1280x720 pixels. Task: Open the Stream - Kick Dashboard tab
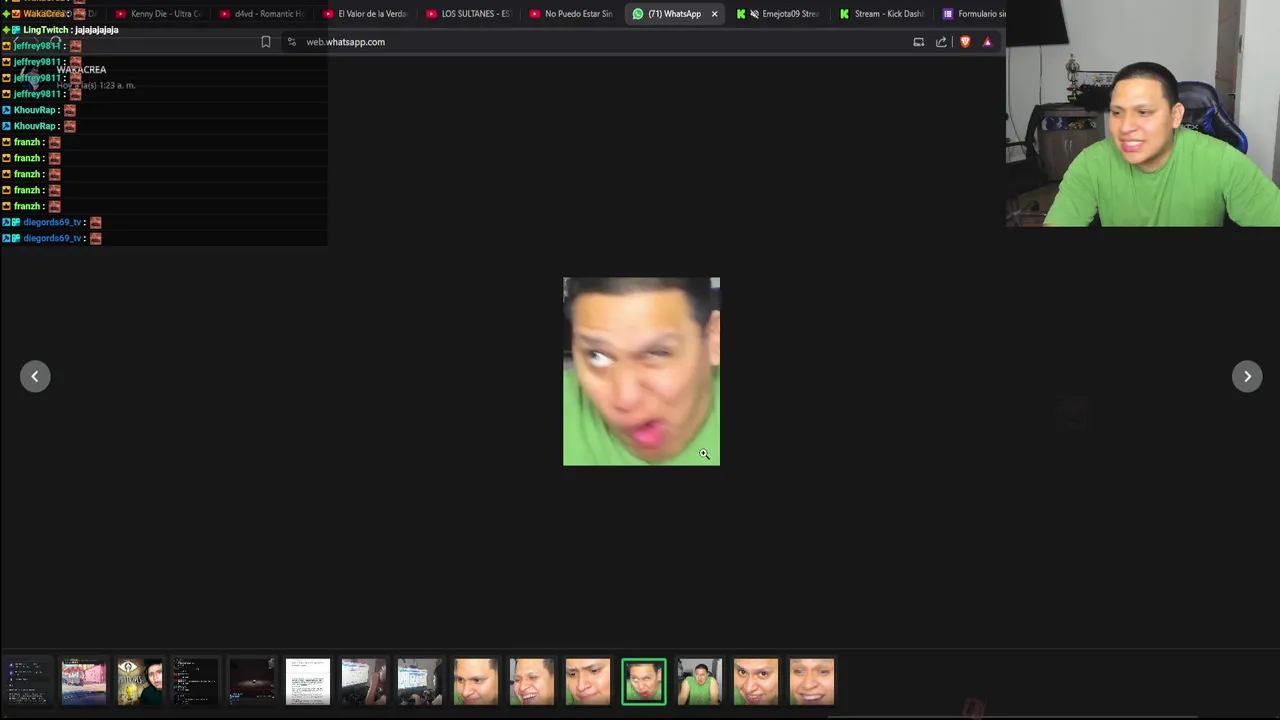point(882,14)
